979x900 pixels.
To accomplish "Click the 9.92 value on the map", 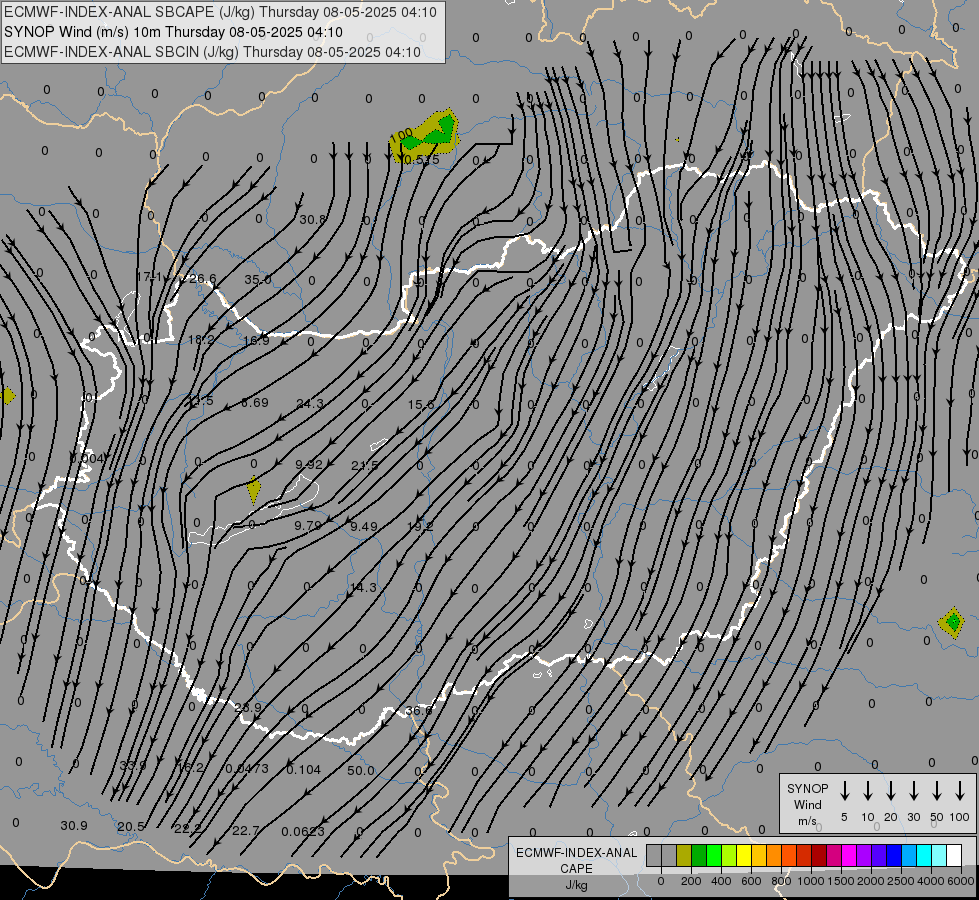I will pos(309,464).
